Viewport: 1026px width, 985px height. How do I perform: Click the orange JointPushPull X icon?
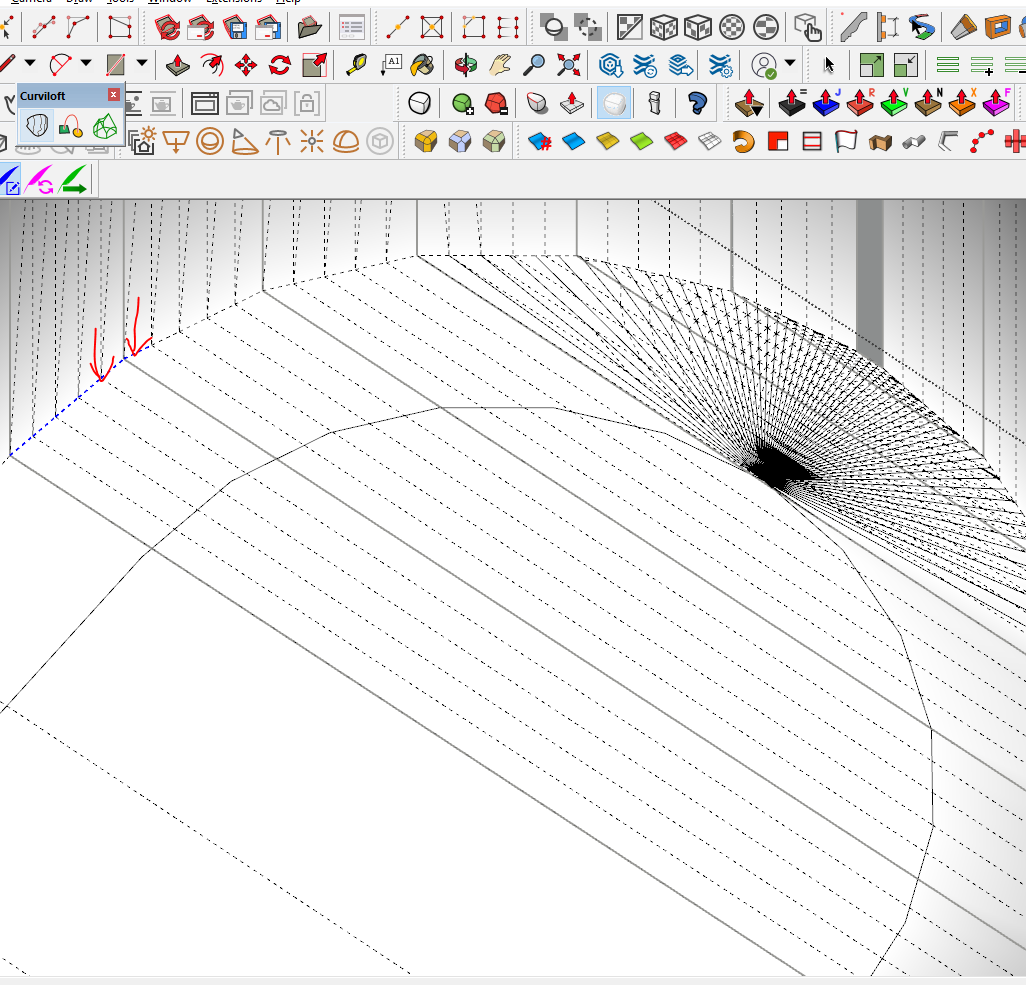[x=962, y=103]
